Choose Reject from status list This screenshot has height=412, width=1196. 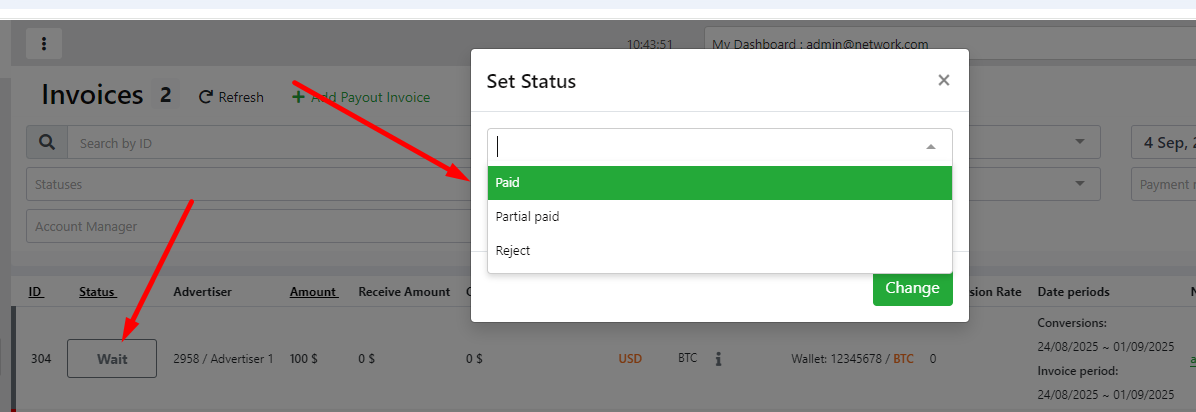pyautogui.click(x=719, y=250)
